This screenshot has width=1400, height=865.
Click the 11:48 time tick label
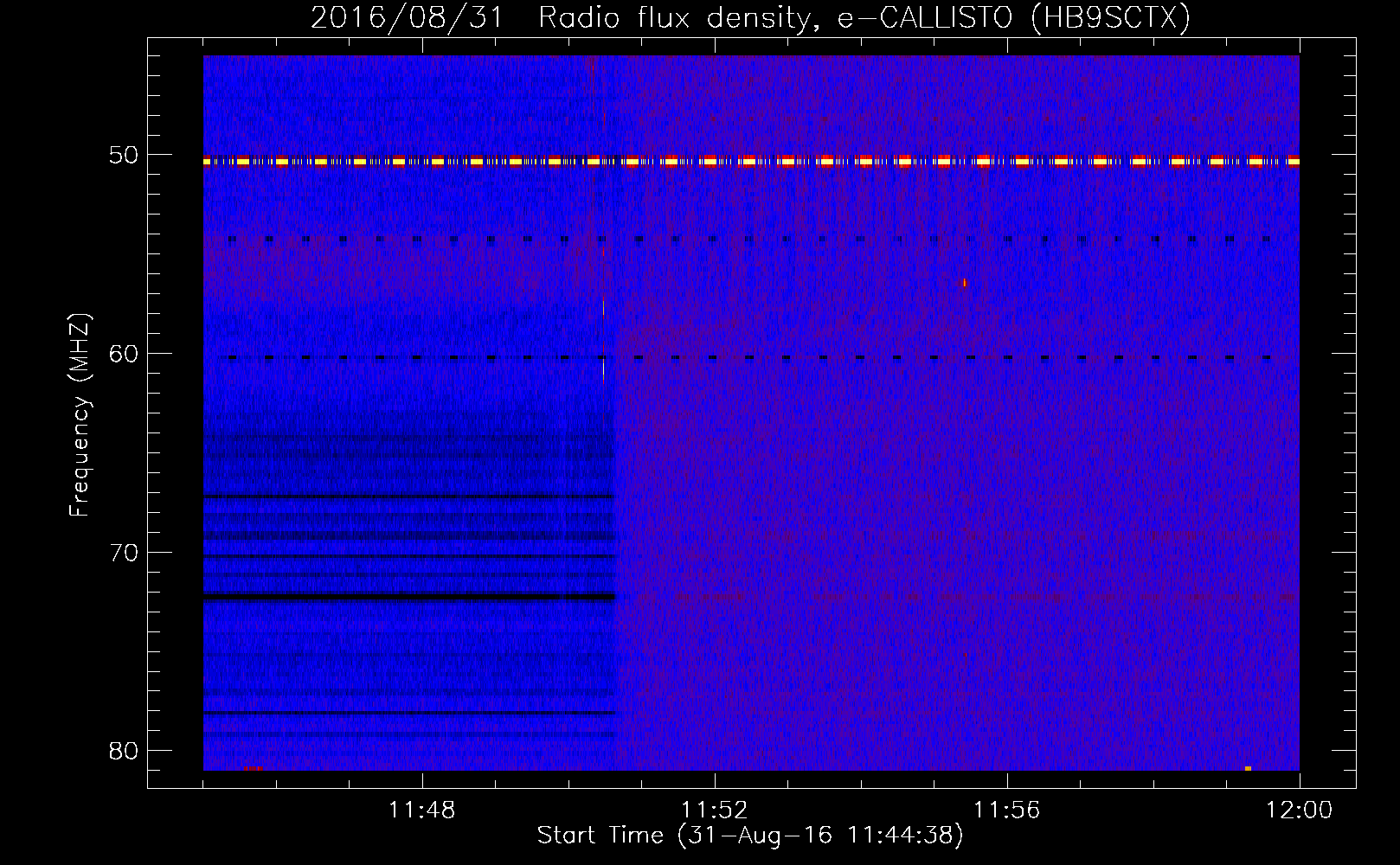421,811
